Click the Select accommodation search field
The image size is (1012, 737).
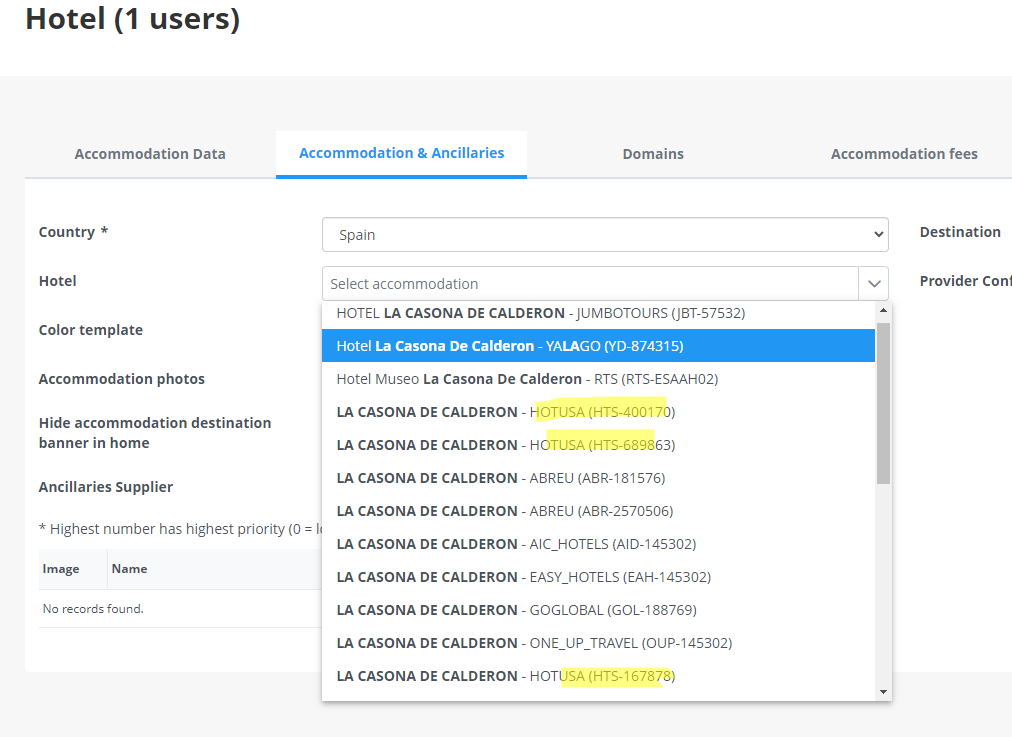pyautogui.click(x=590, y=284)
